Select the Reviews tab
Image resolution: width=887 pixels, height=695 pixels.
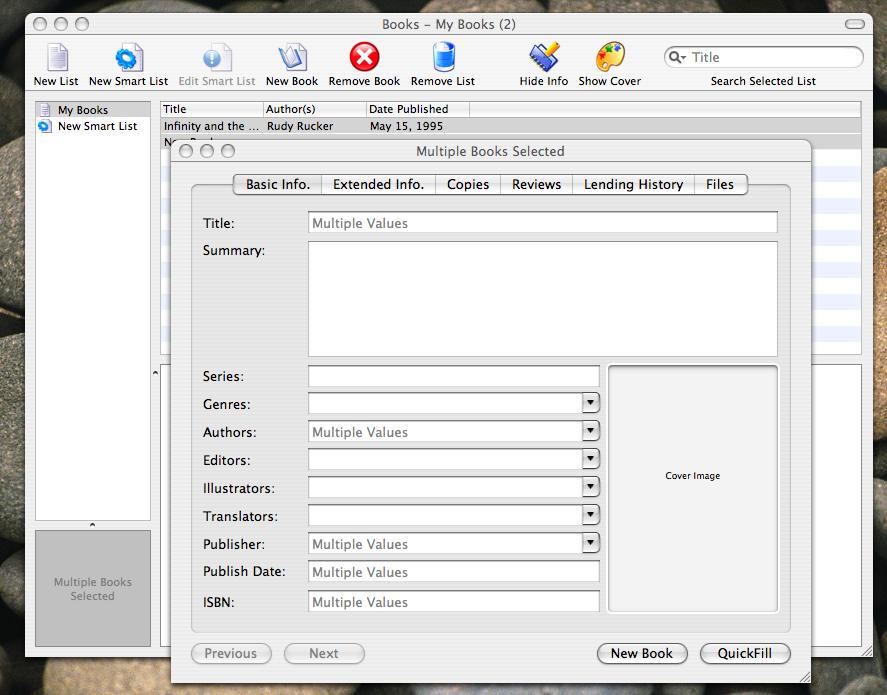536,184
